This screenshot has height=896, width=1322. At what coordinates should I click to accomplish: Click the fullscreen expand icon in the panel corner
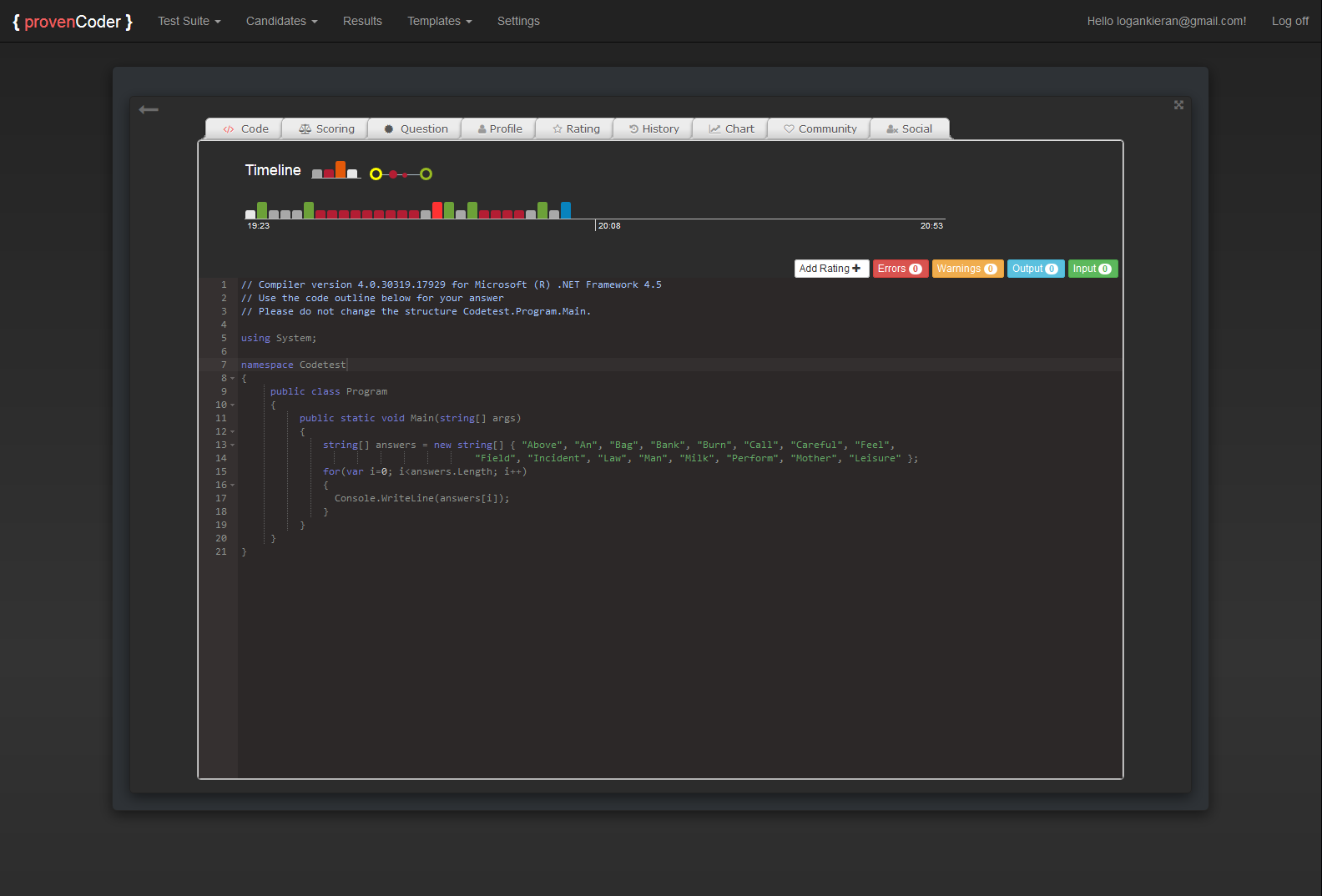click(1178, 105)
